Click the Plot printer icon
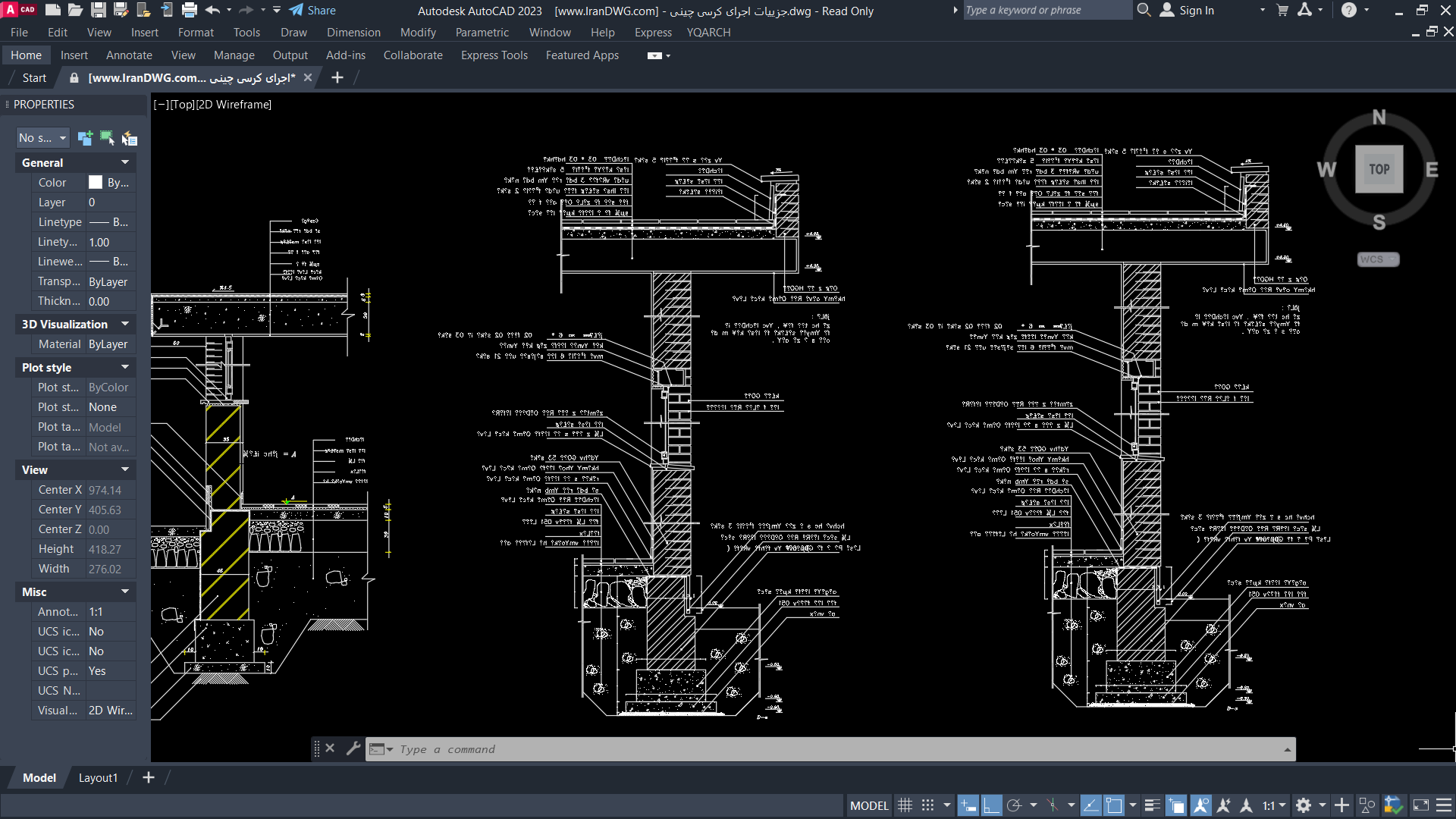Screen dimensions: 1456x819 coord(190,11)
